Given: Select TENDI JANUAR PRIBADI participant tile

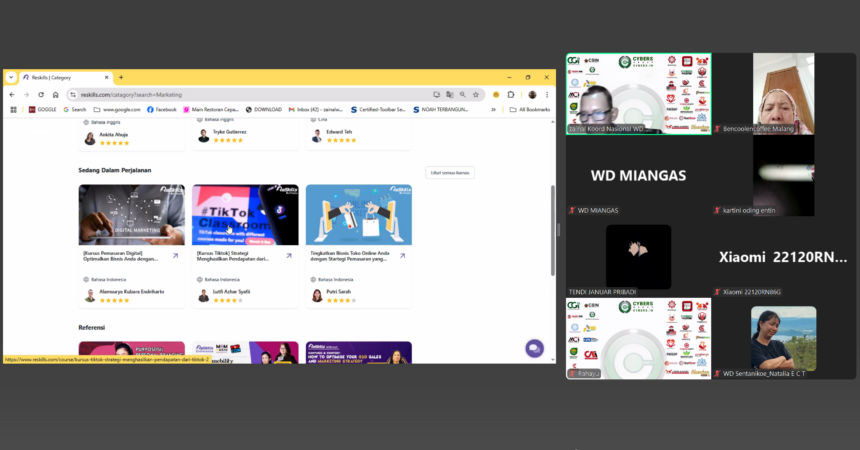Looking at the screenshot, I should pyautogui.click(x=638, y=257).
